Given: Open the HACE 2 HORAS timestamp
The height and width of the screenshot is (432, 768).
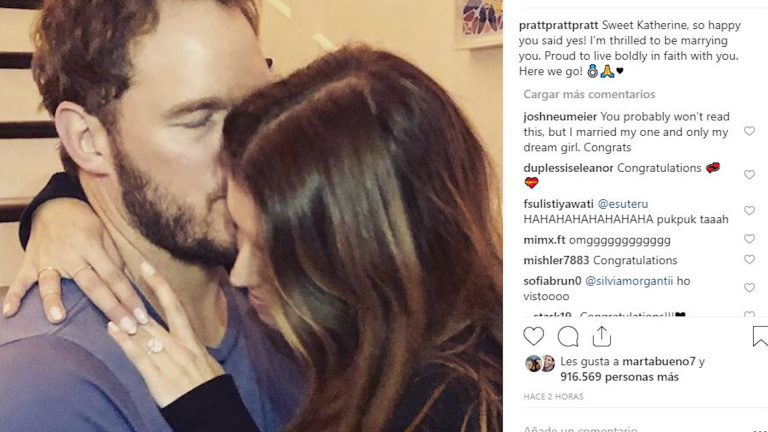Looking at the screenshot, I should 553,397.
